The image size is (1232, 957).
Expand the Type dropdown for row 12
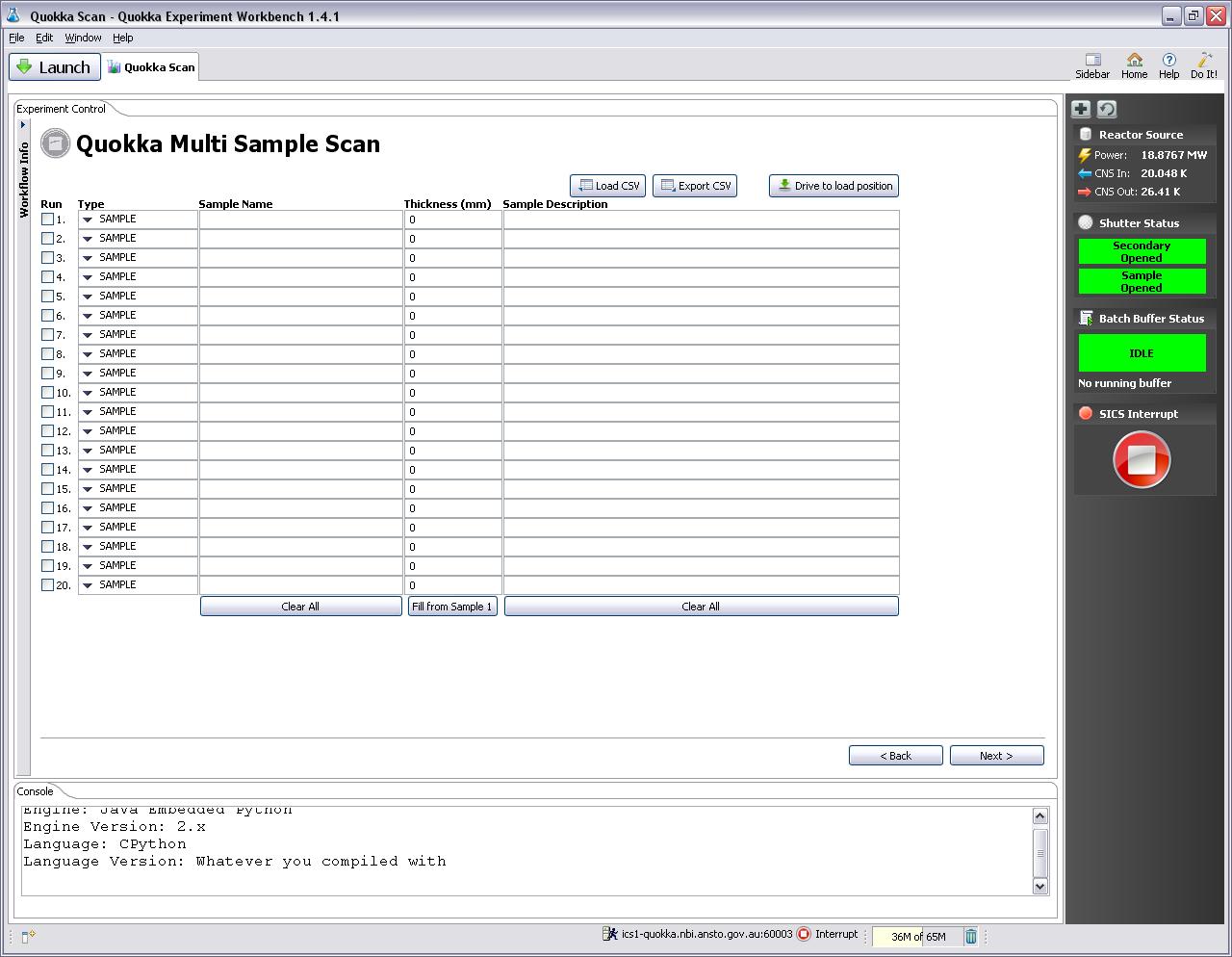[88, 431]
